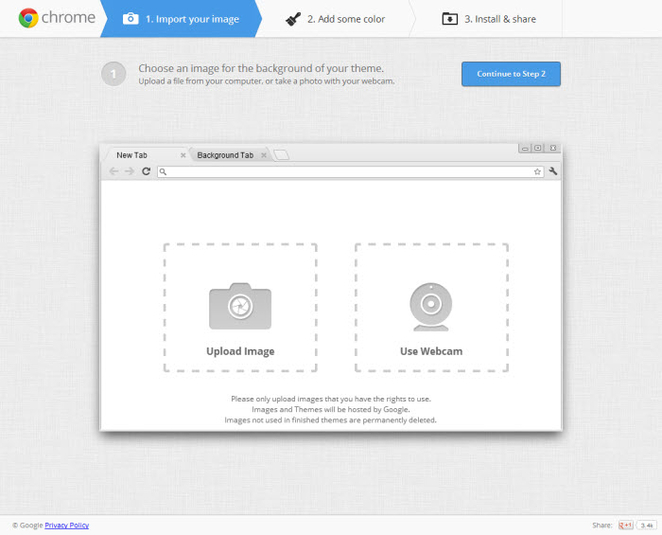Click the paintbrush icon for step 2
The width and height of the screenshot is (662, 535).
pyautogui.click(x=293, y=19)
